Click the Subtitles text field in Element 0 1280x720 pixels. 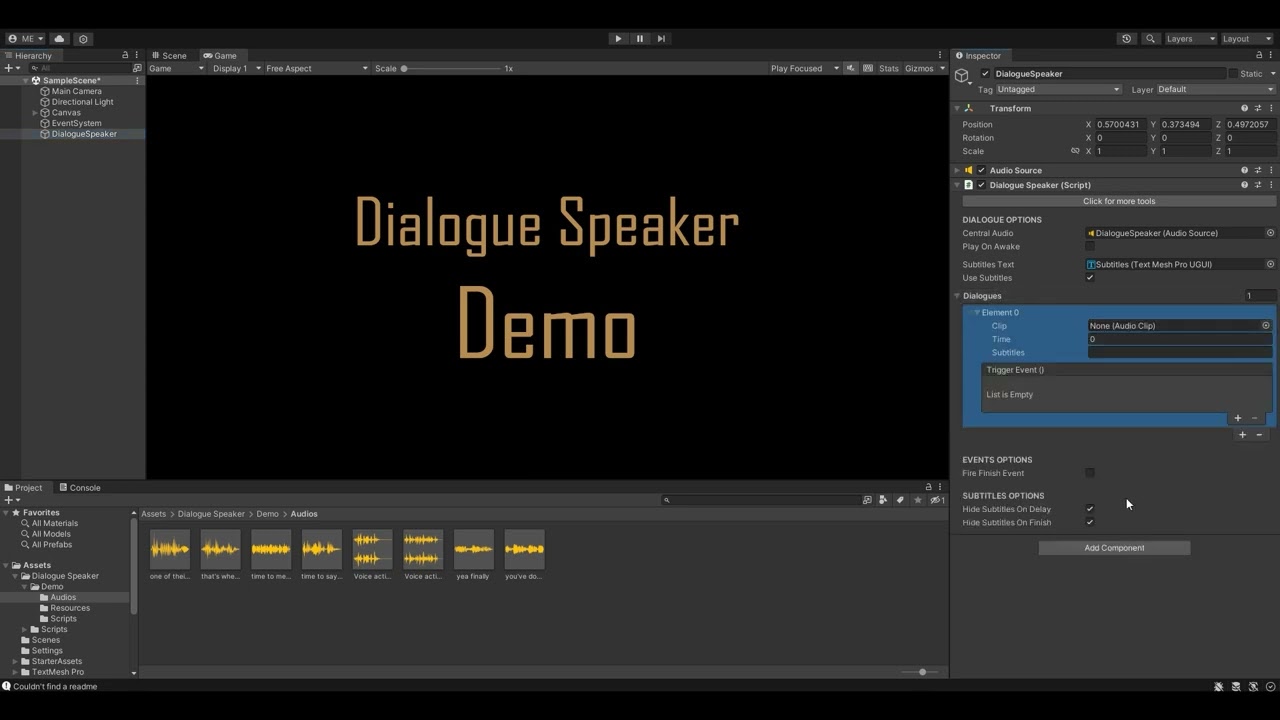click(x=1180, y=353)
